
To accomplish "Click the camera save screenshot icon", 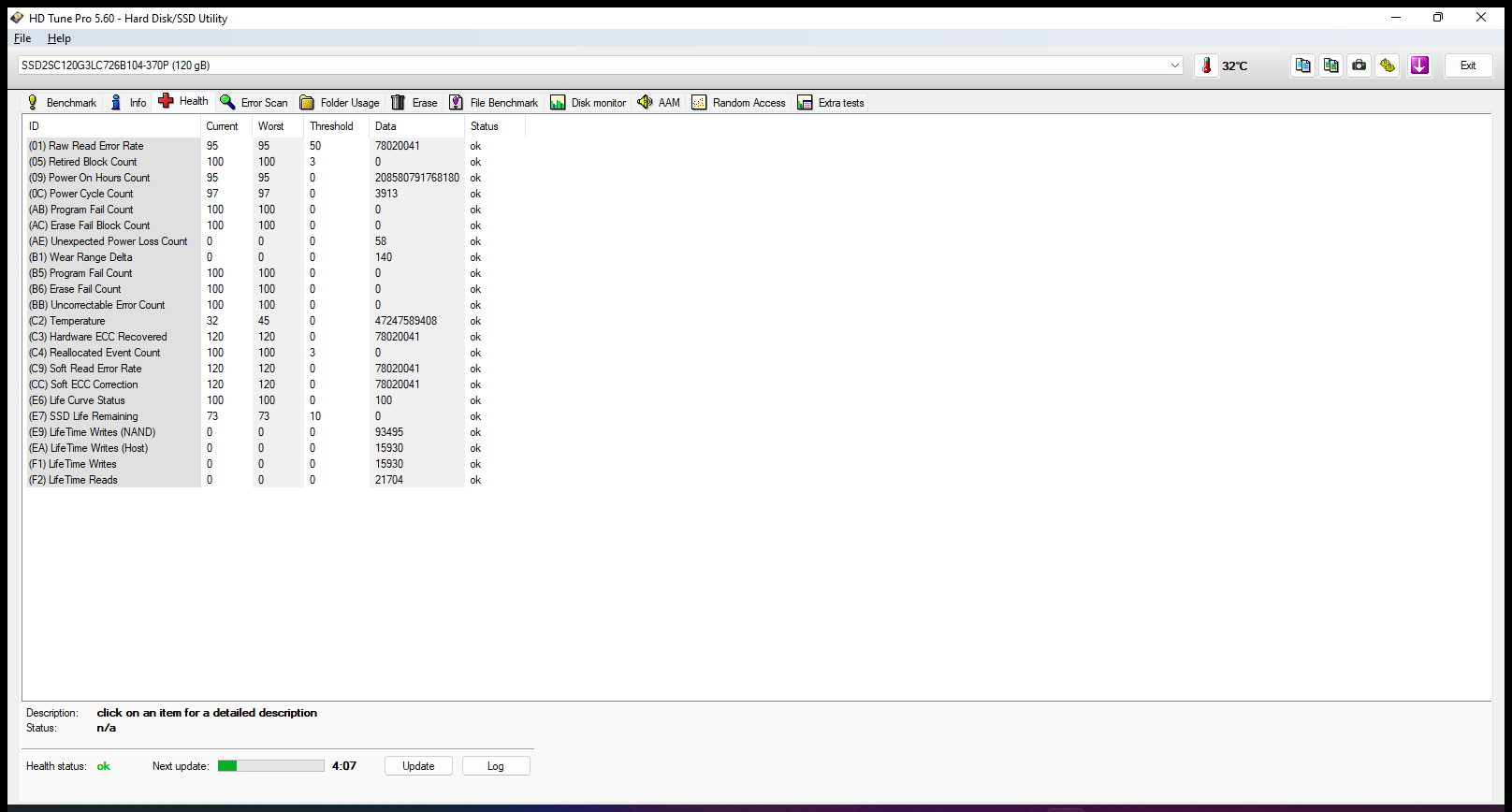I will point(1359,65).
